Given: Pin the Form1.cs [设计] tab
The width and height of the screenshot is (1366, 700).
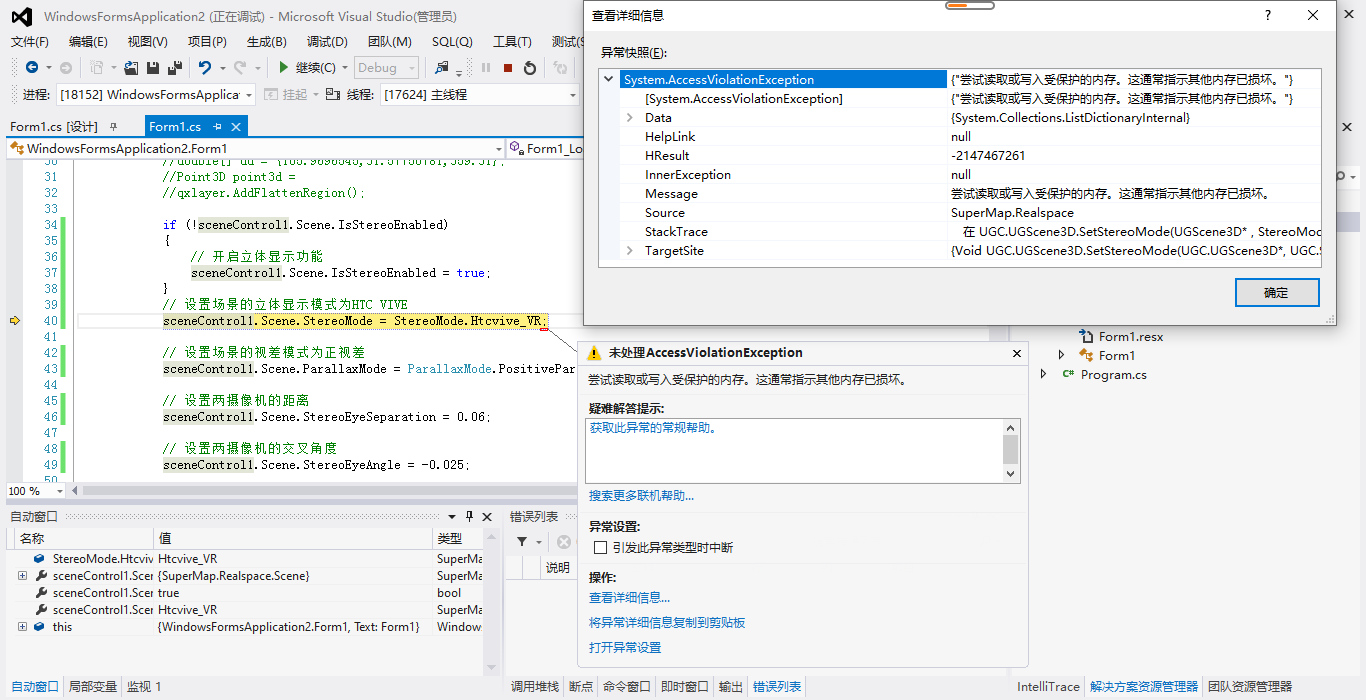Looking at the screenshot, I should [x=113, y=127].
